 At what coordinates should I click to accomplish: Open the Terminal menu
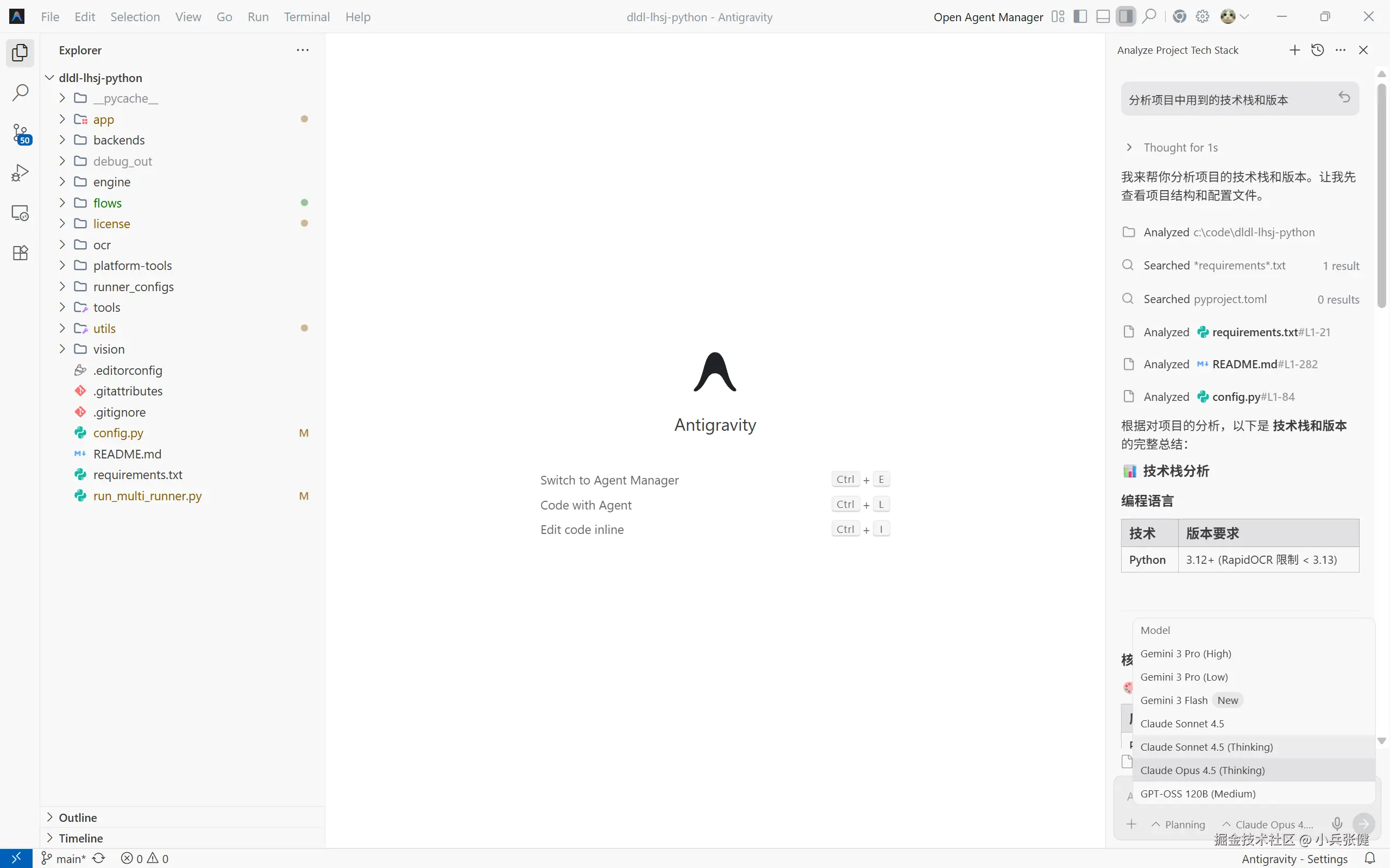[306, 17]
